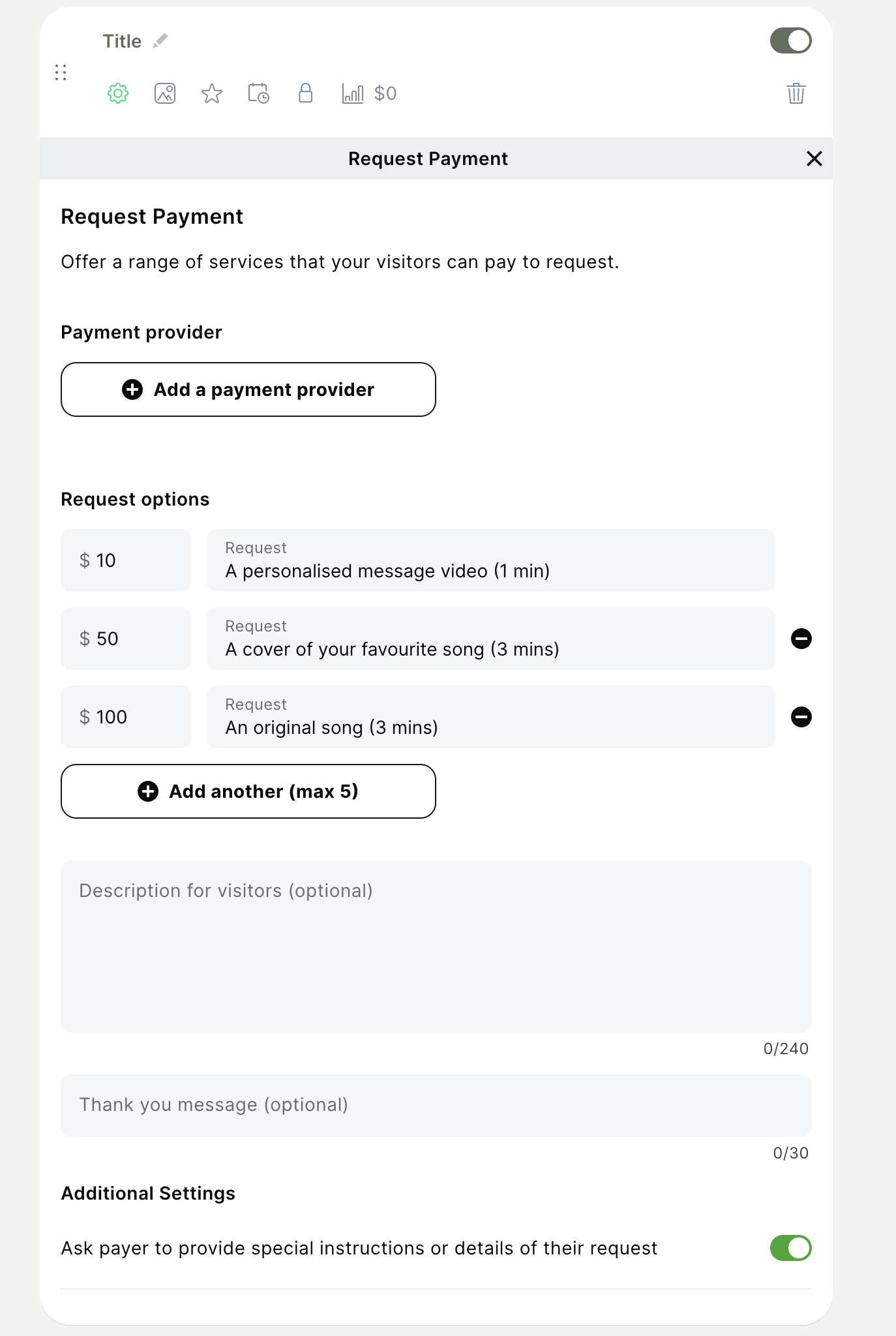Delete link with trash icon
Screen dimensions: 896x1336
point(796,93)
